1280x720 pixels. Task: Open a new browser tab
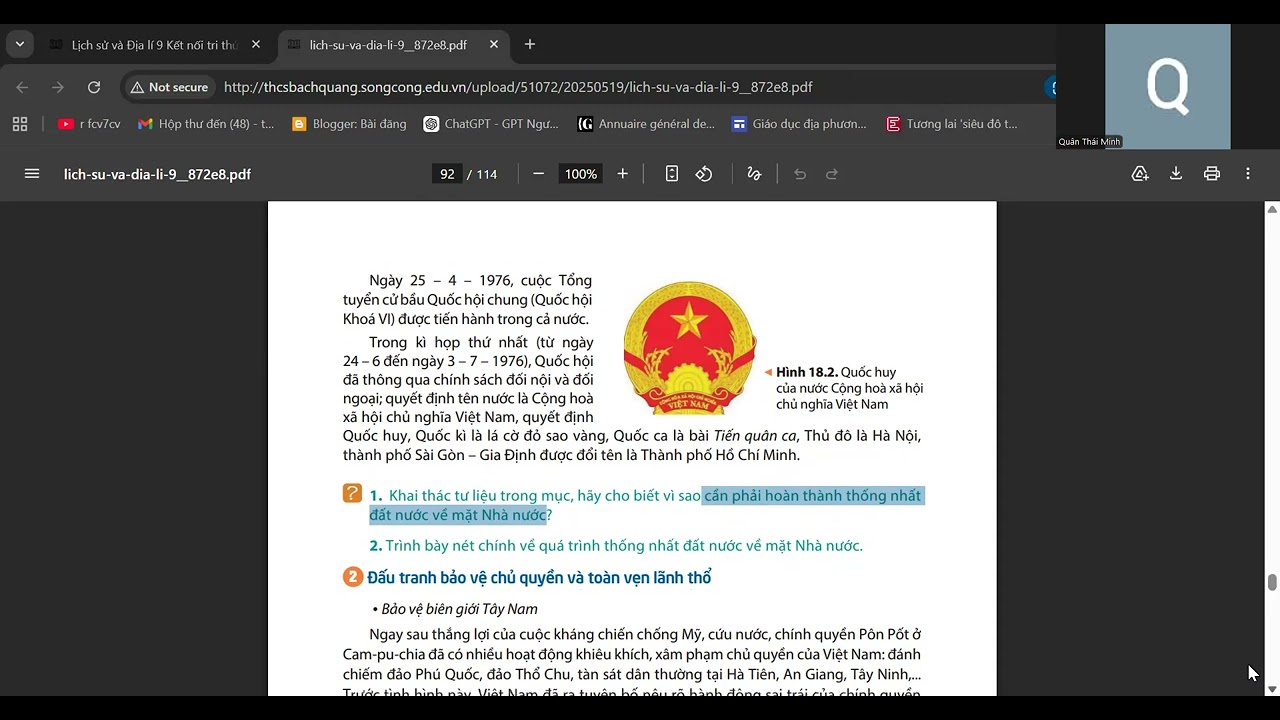tap(530, 44)
